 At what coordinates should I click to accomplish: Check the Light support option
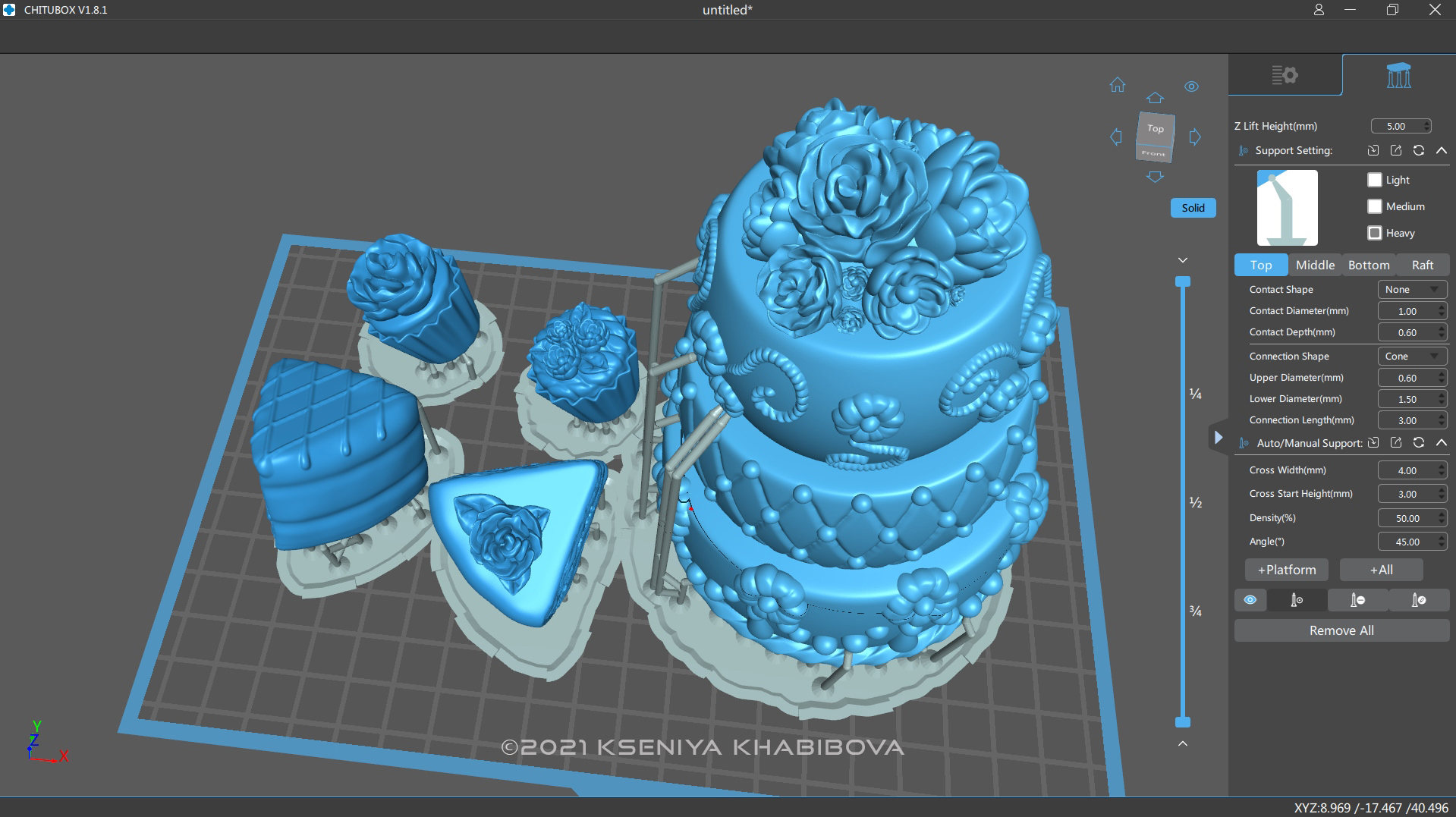coord(1375,180)
